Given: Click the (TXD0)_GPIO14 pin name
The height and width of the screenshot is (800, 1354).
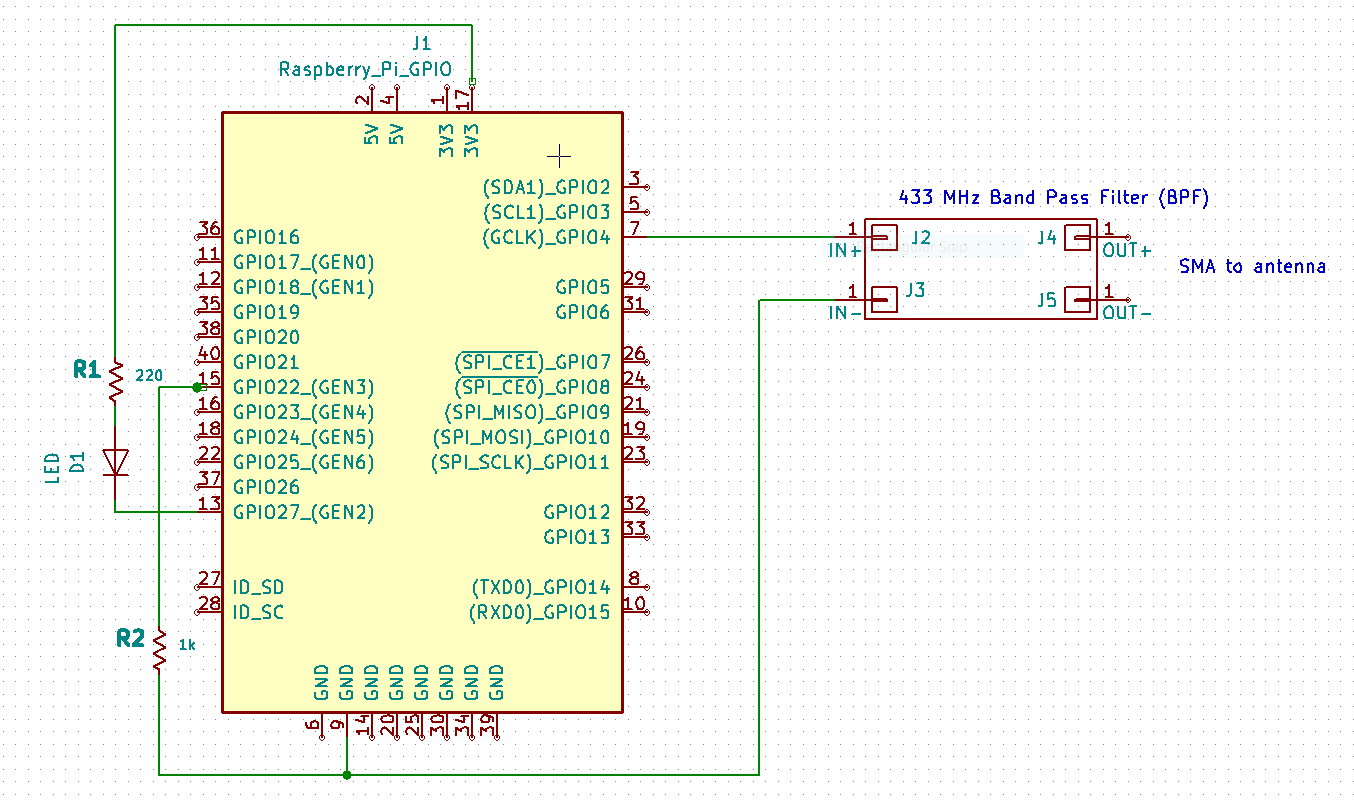Looking at the screenshot, I should 541,588.
